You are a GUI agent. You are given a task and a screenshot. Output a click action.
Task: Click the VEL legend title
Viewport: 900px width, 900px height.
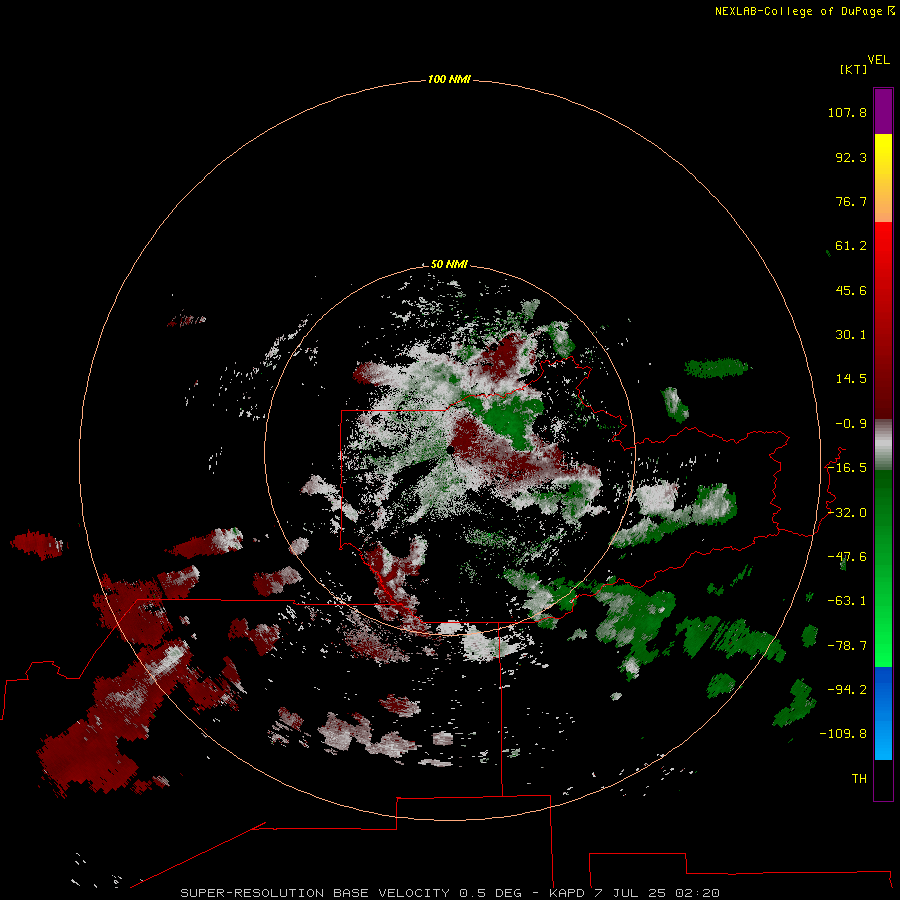coord(878,60)
